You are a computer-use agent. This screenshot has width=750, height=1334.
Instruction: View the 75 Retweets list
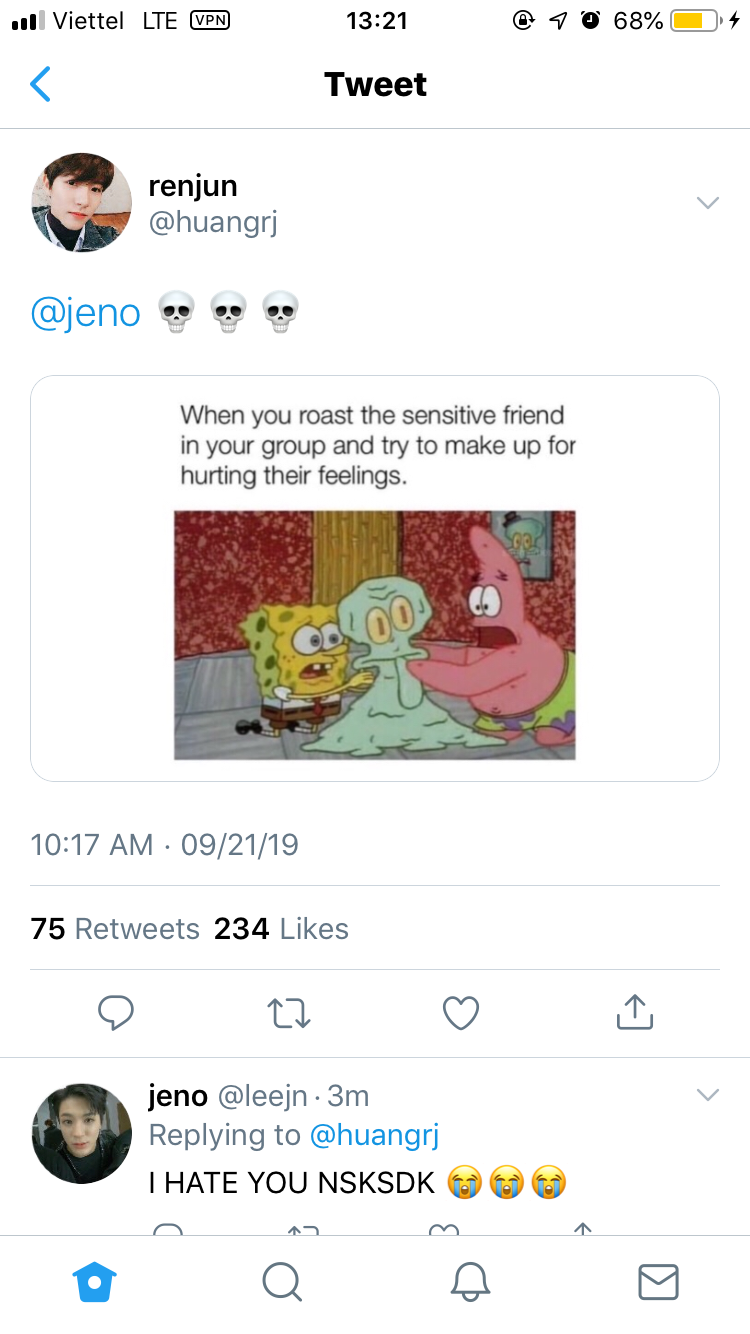tap(115, 929)
